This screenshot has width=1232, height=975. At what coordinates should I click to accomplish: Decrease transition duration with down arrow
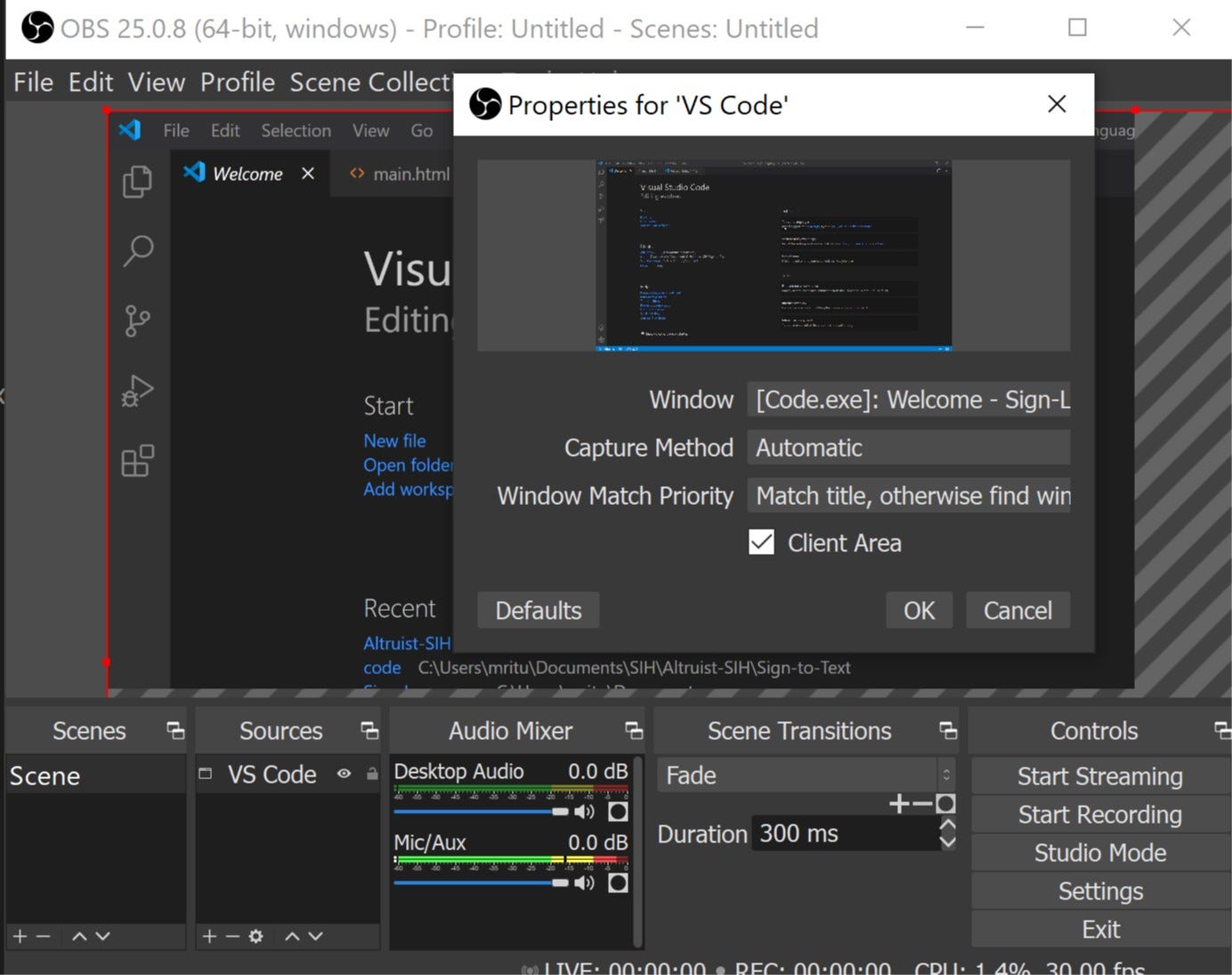pos(948,841)
